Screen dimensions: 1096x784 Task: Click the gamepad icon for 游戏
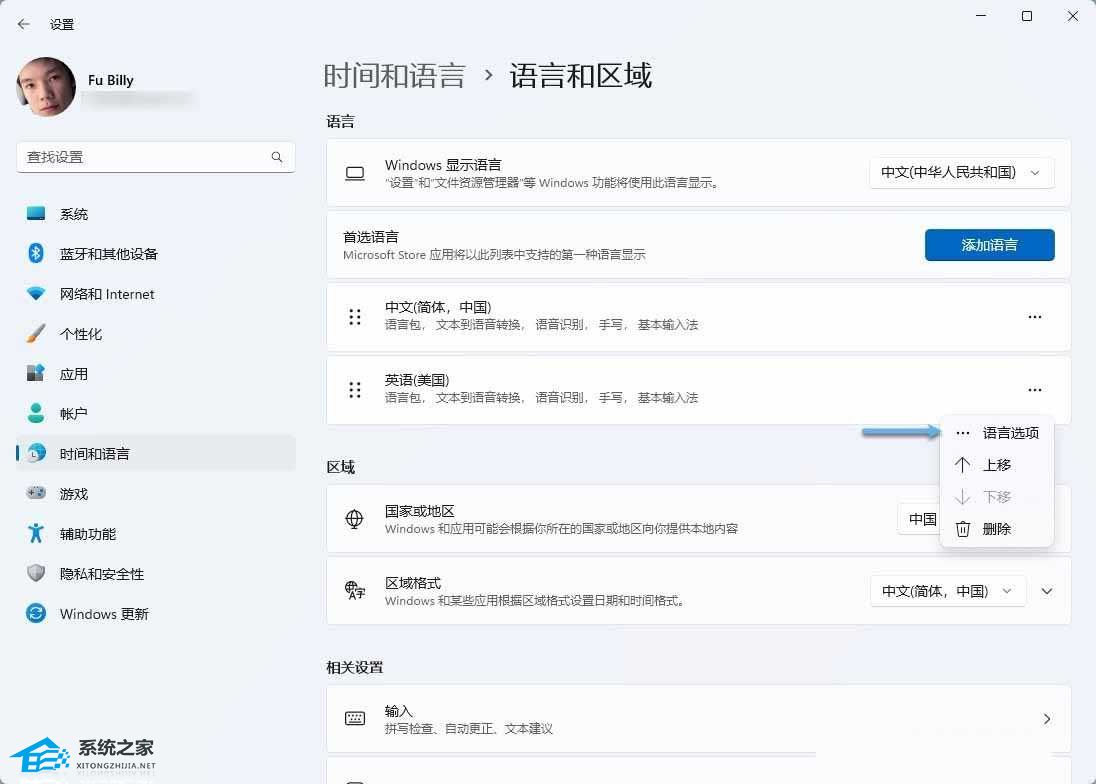pos(36,493)
